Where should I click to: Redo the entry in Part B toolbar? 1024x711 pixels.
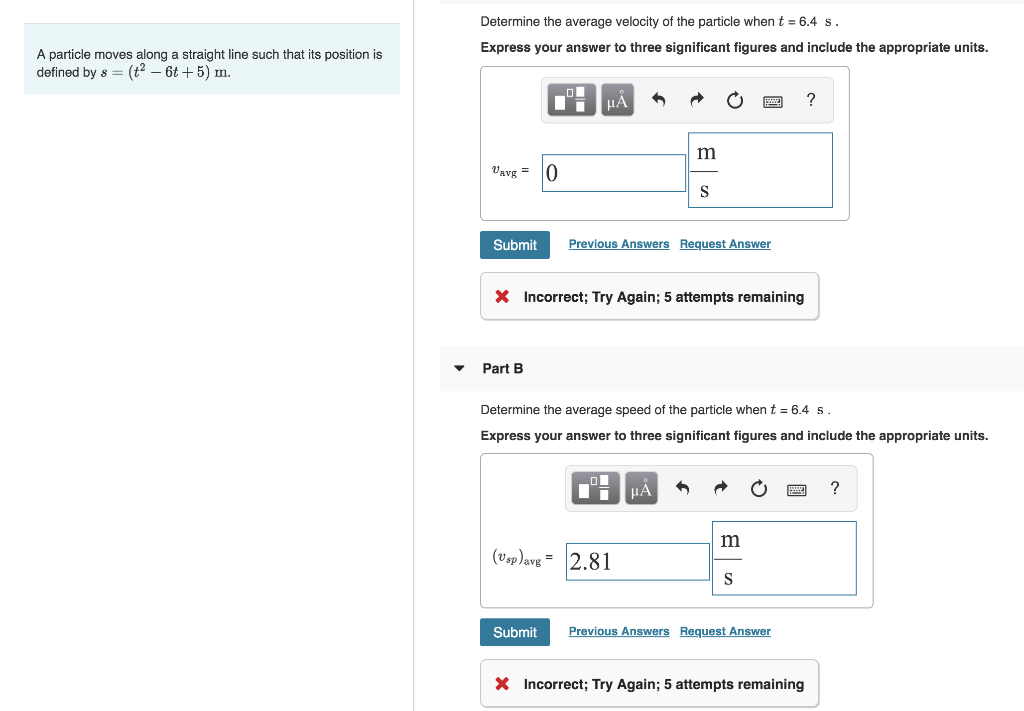click(721, 488)
